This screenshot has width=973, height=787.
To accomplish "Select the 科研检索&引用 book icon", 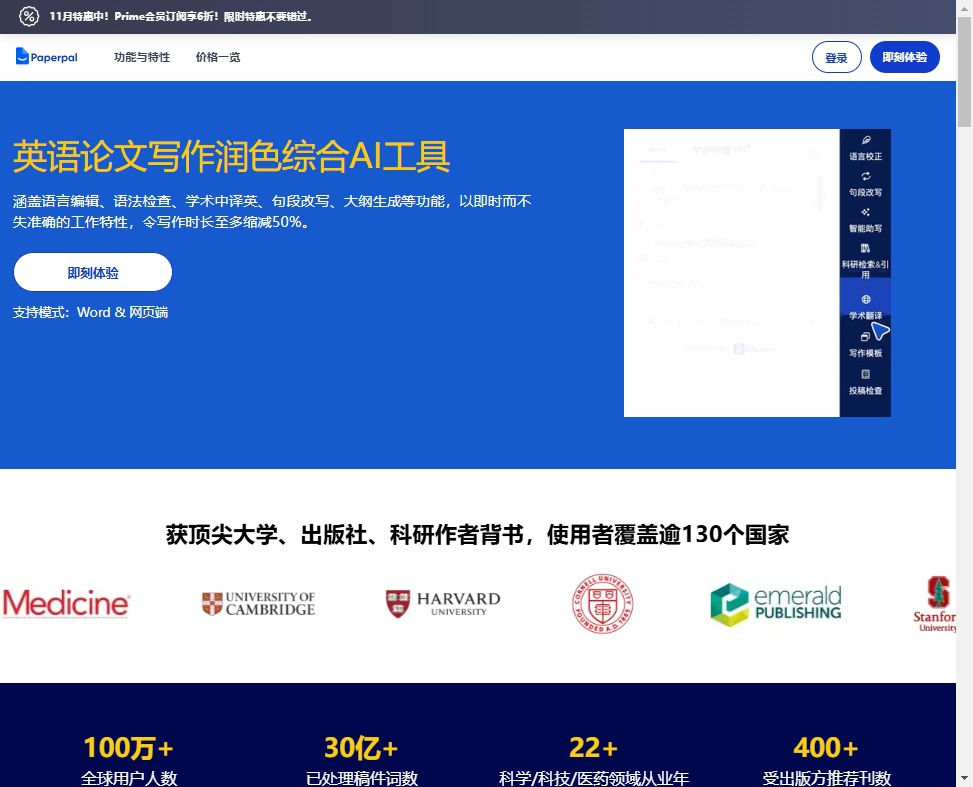I will tap(865, 248).
